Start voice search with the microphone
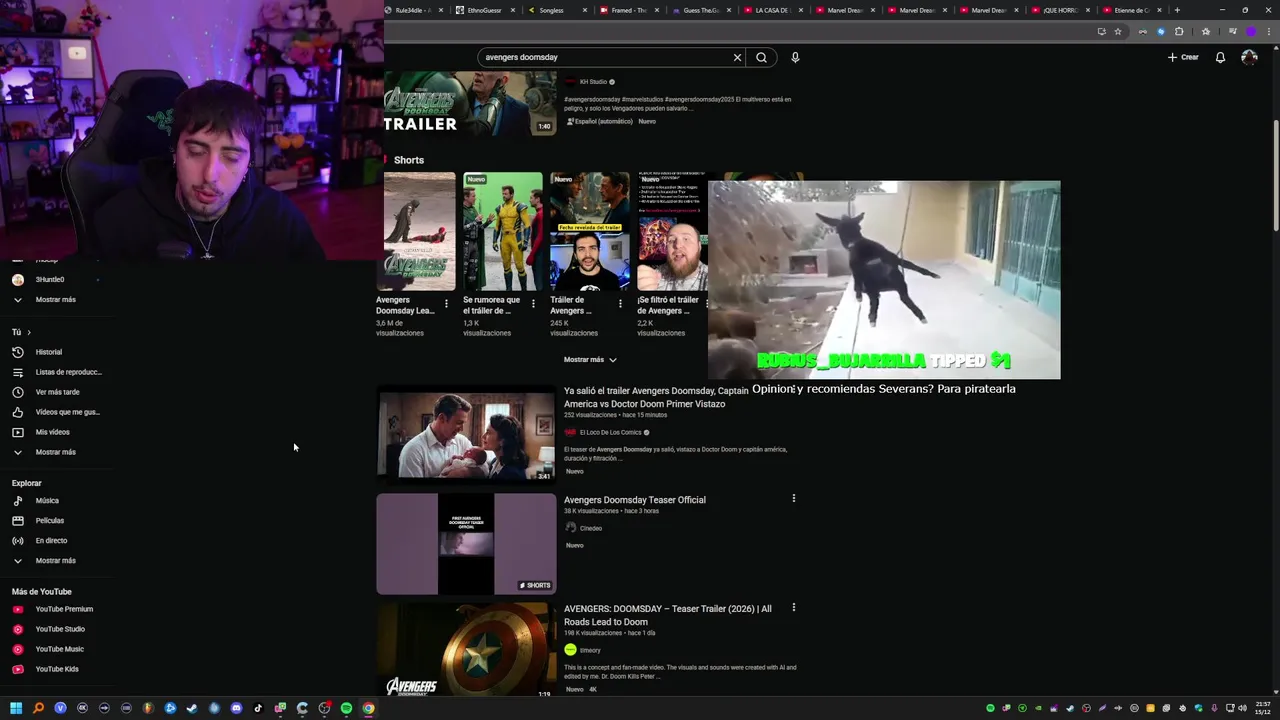1280x720 pixels. tap(795, 57)
